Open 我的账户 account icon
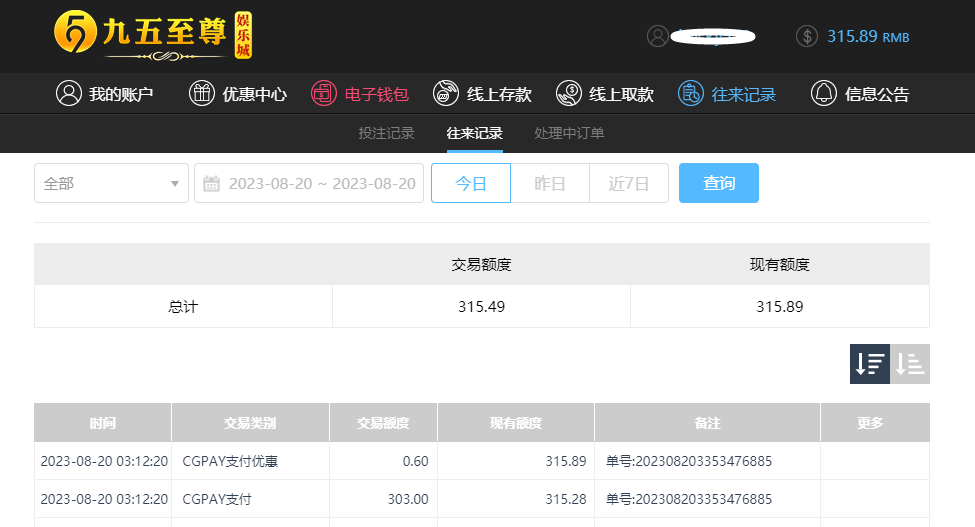The width and height of the screenshot is (975, 527). 69,93
